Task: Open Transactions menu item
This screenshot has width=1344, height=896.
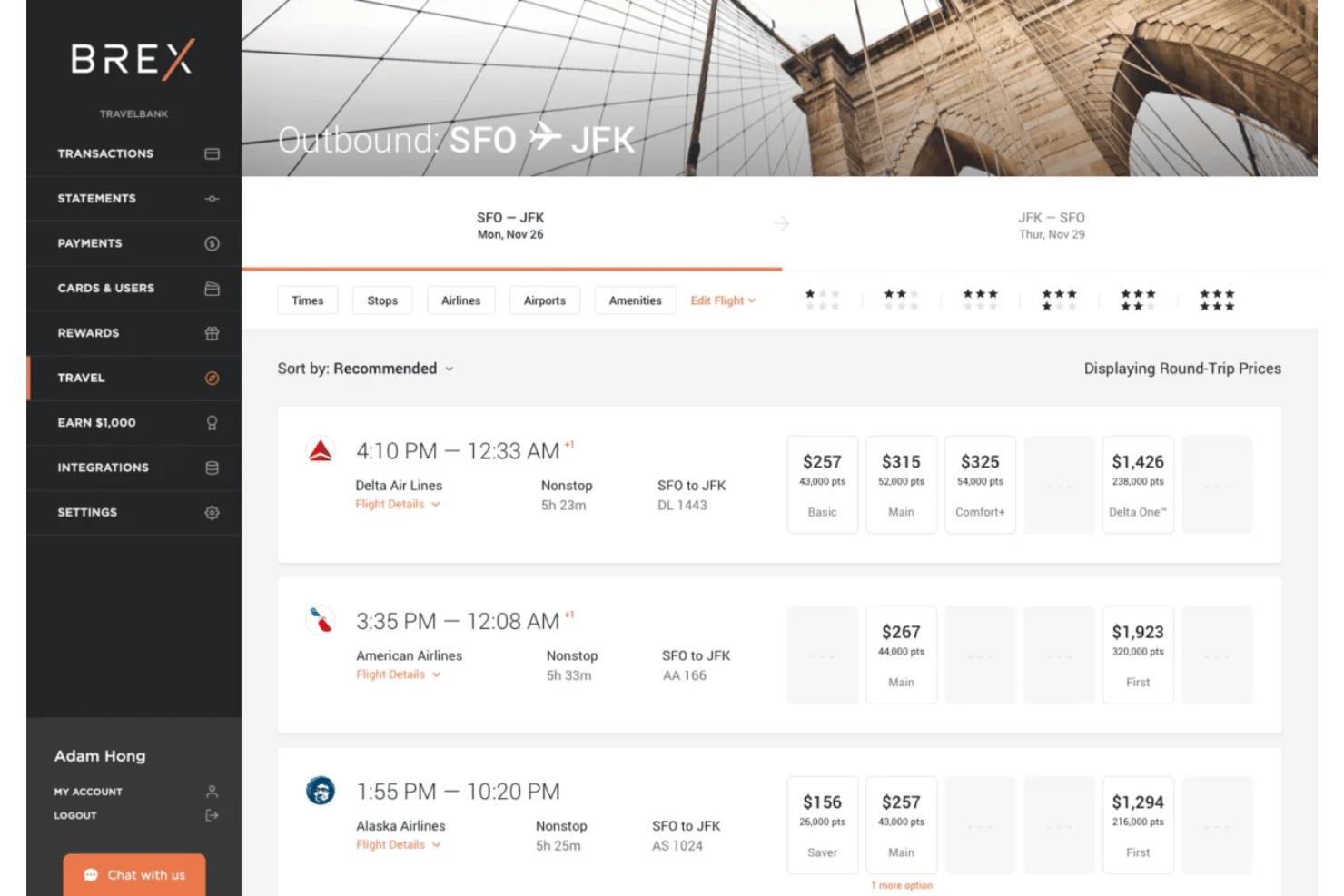Action: 134,153
